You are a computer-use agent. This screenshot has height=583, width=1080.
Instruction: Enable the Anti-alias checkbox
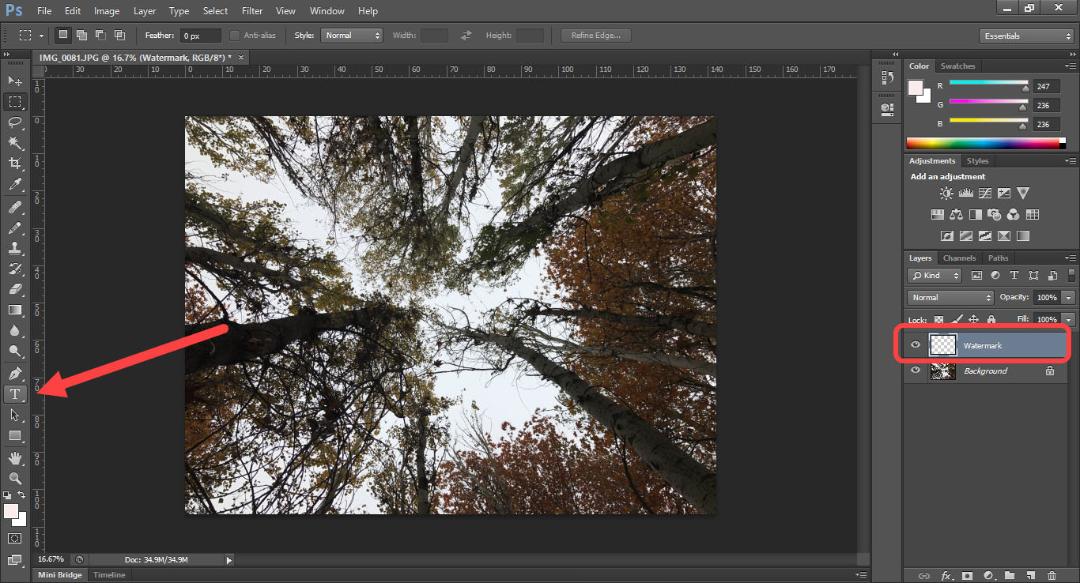coord(234,35)
